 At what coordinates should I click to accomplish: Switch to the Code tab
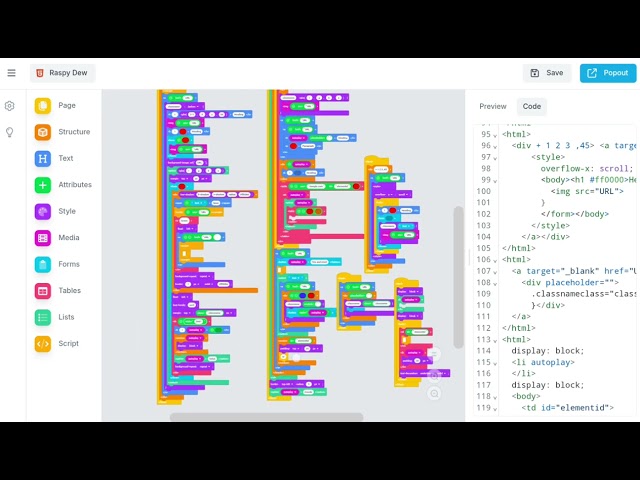(x=532, y=106)
